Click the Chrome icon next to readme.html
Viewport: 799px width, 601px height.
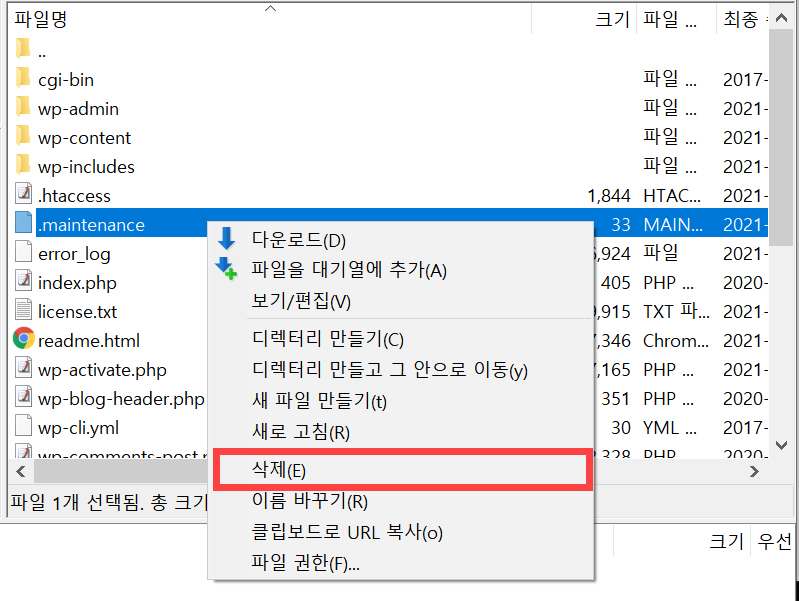click(x=23, y=338)
